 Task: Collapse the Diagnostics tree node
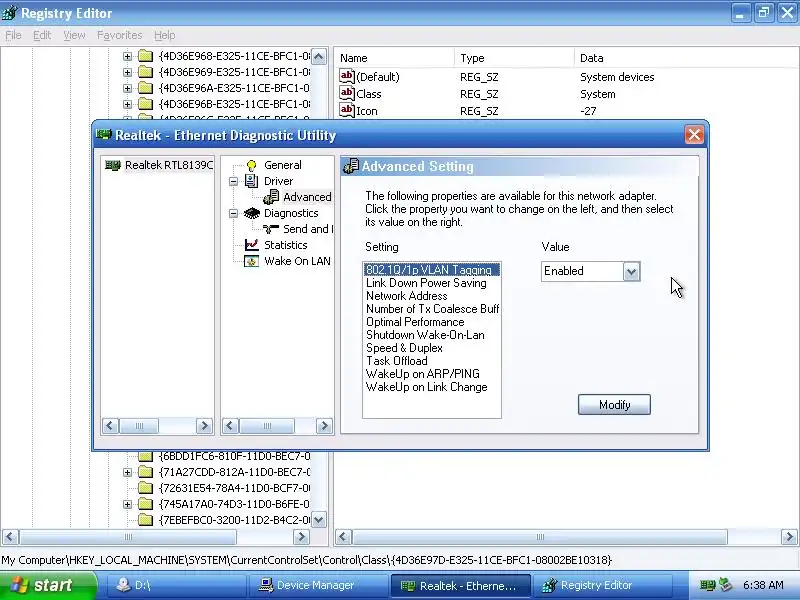234,213
